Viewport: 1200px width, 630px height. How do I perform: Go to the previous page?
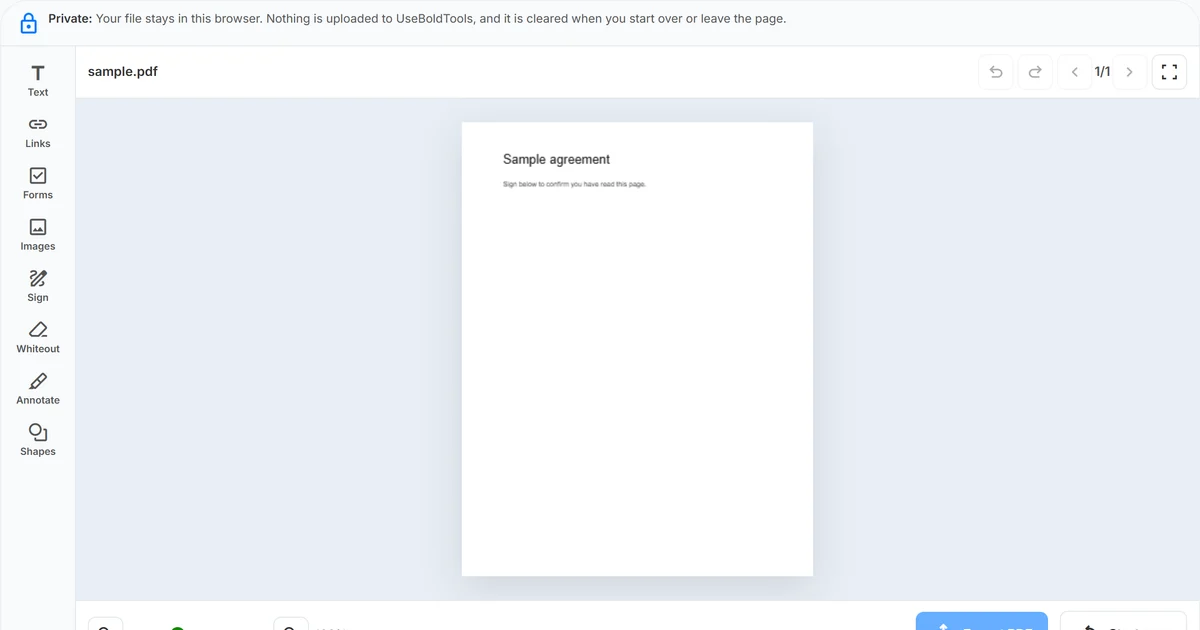(1075, 72)
